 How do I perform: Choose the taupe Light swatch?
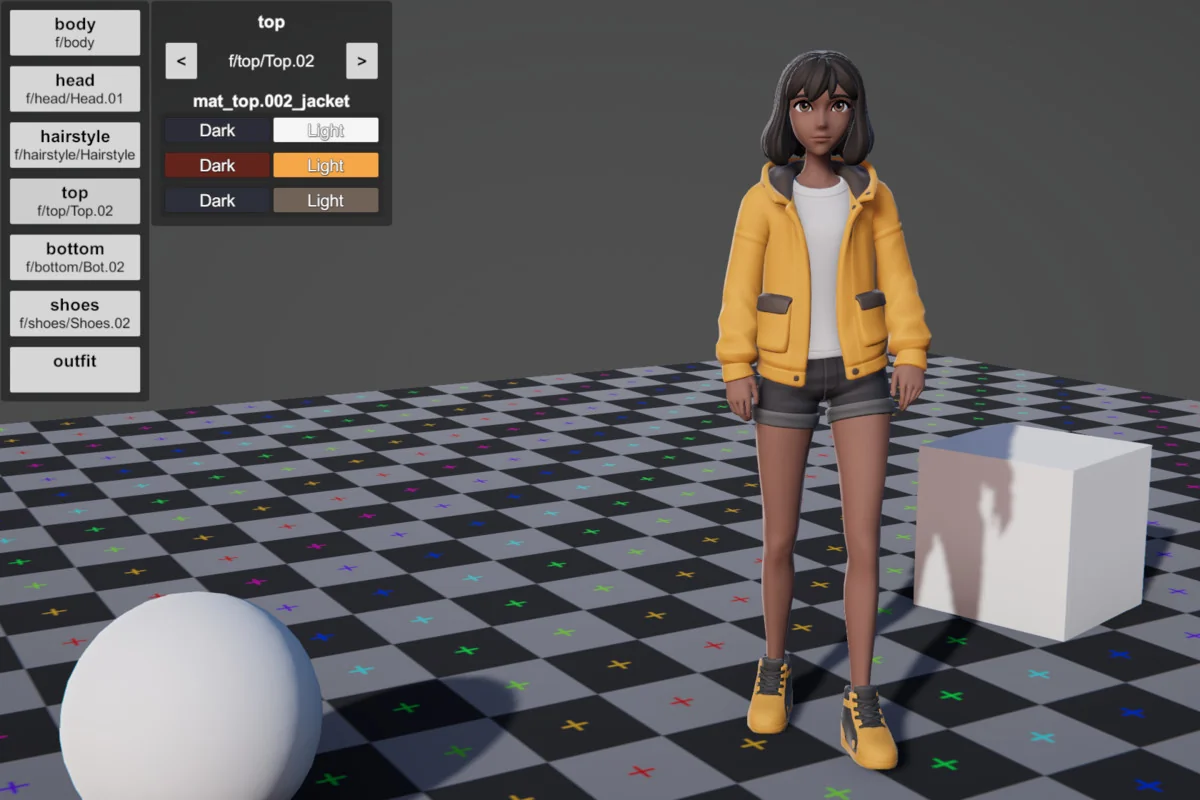click(326, 200)
